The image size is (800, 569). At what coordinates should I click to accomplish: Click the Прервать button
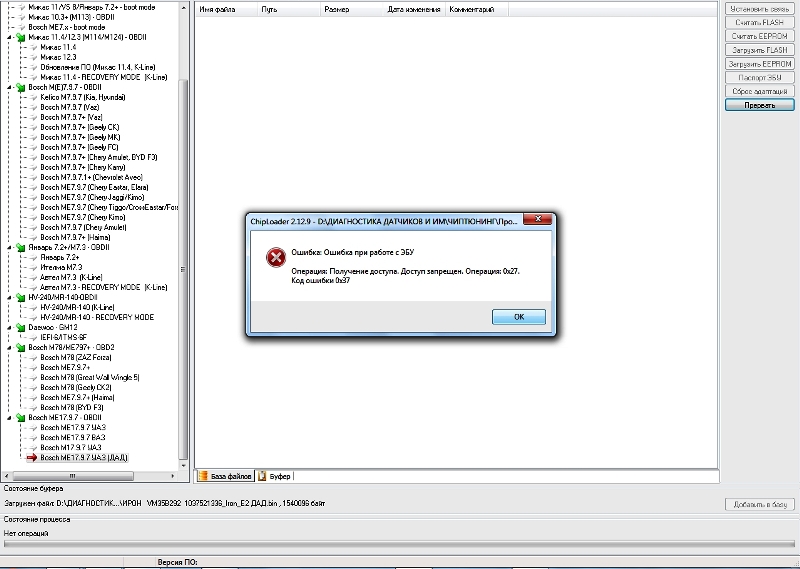pos(760,105)
